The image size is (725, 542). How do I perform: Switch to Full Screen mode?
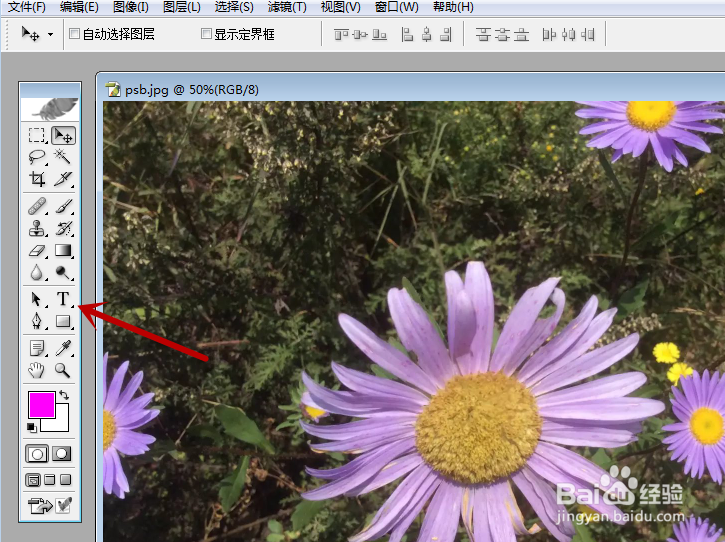pos(66,480)
